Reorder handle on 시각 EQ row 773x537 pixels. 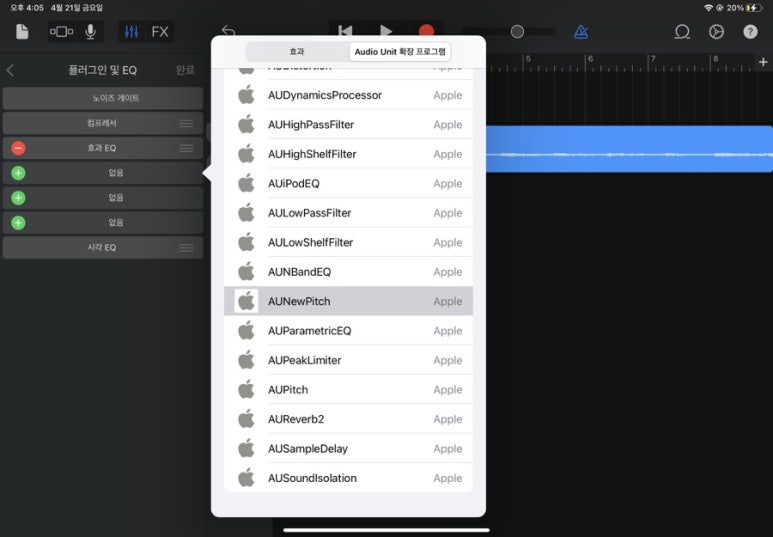click(x=186, y=248)
